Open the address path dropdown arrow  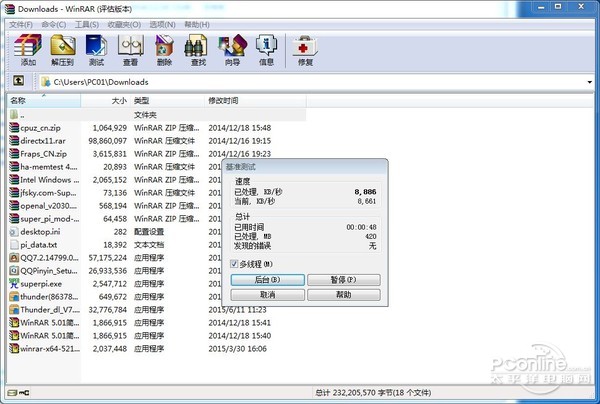point(589,82)
